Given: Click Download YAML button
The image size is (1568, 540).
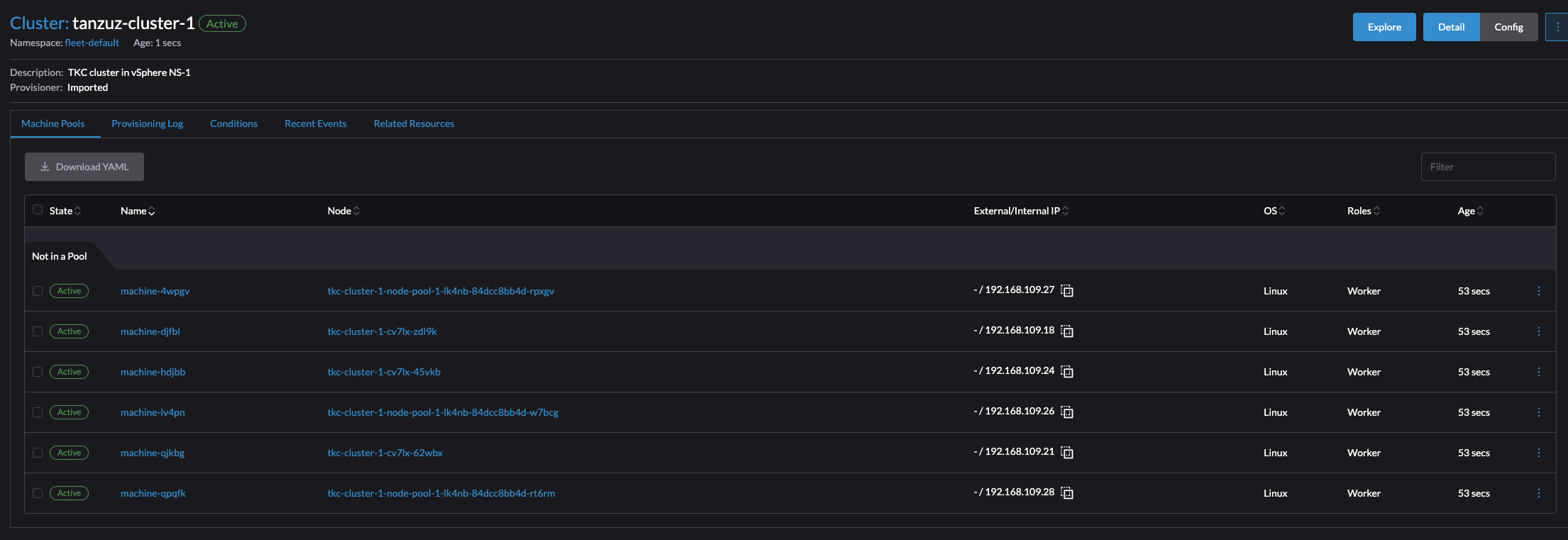Looking at the screenshot, I should 84,167.
